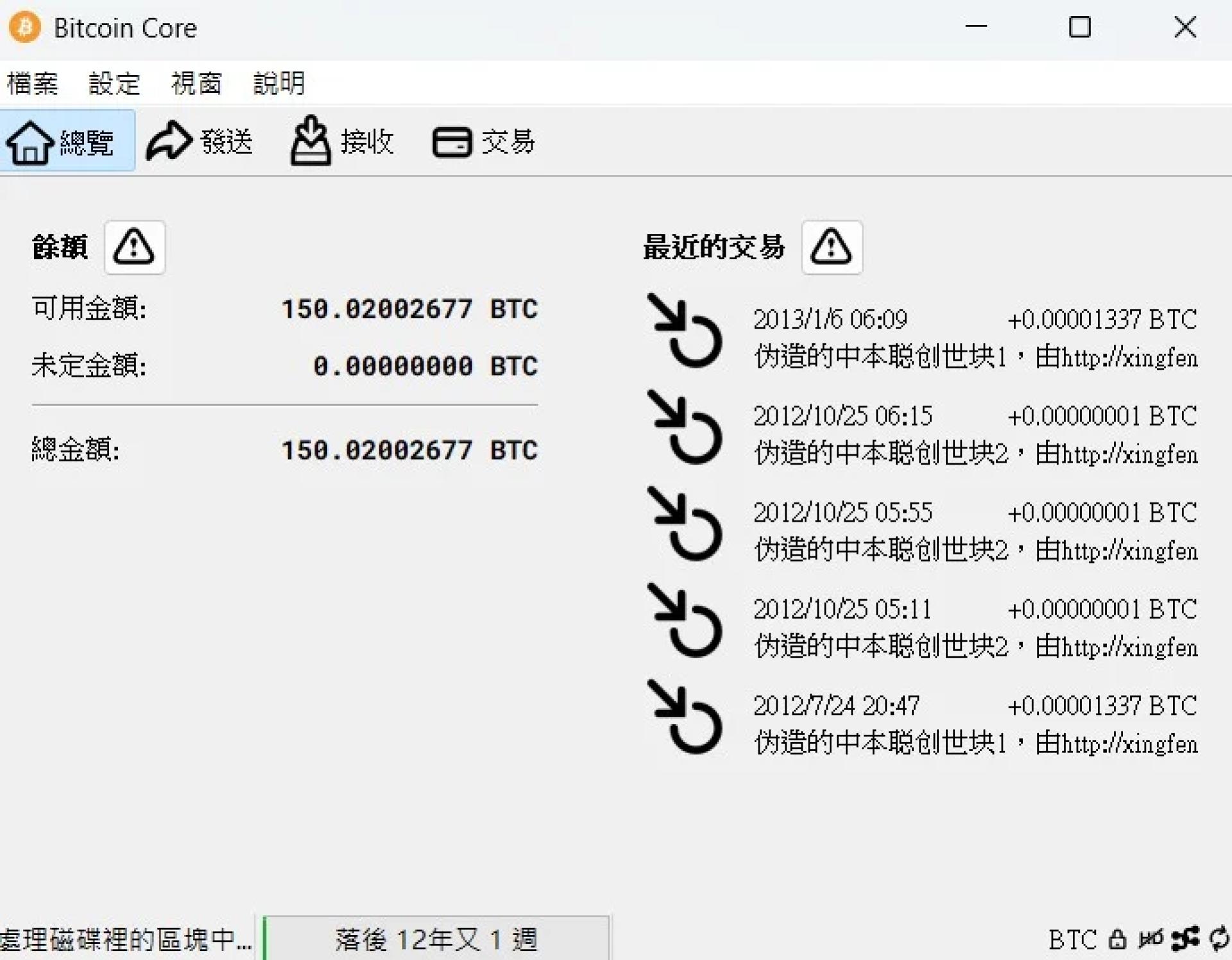Image resolution: width=1232 pixels, height=960 pixels.
Task: Click the 落後 12年又 1 週 progress bar
Action: (436, 939)
